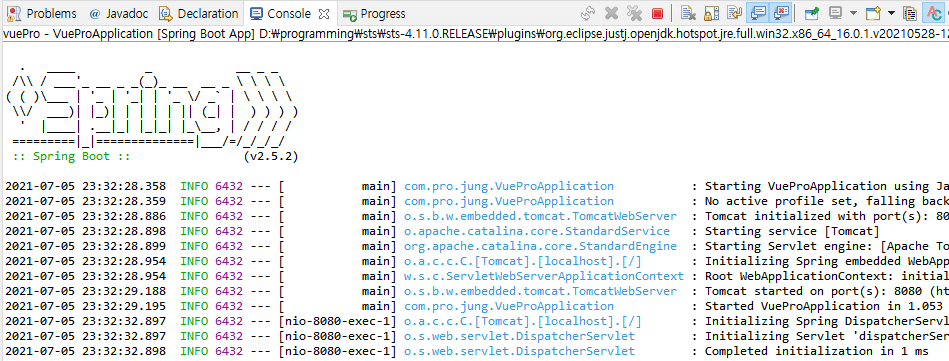Click 'Tomcat started on port(s): 8080' message
This screenshot has width=949, height=361.
[827, 291]
